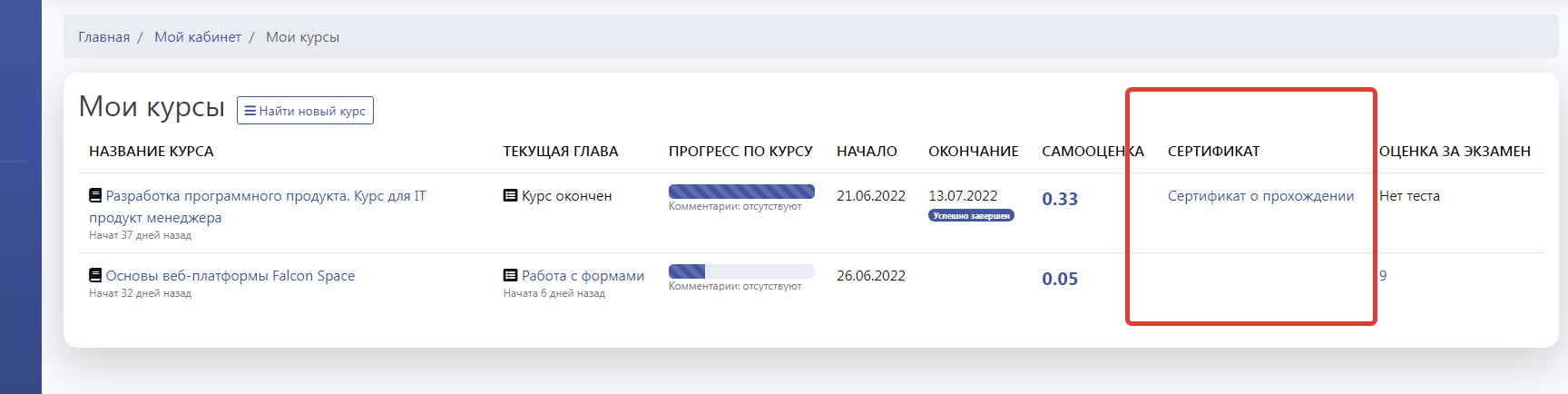Image resolution: width=1568 pixels, height=394 pixels.
Task: Click the partial progress bar of Falcon Space course
Action: point(741,271)
